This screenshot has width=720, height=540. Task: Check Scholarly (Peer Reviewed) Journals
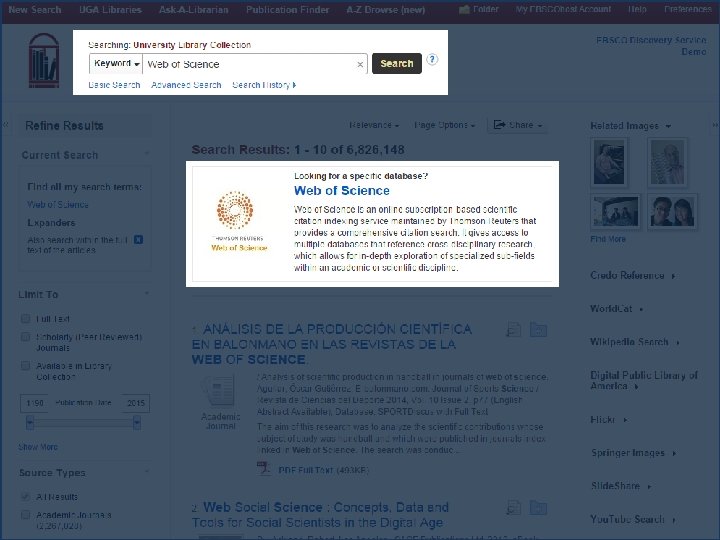point(26,337)
